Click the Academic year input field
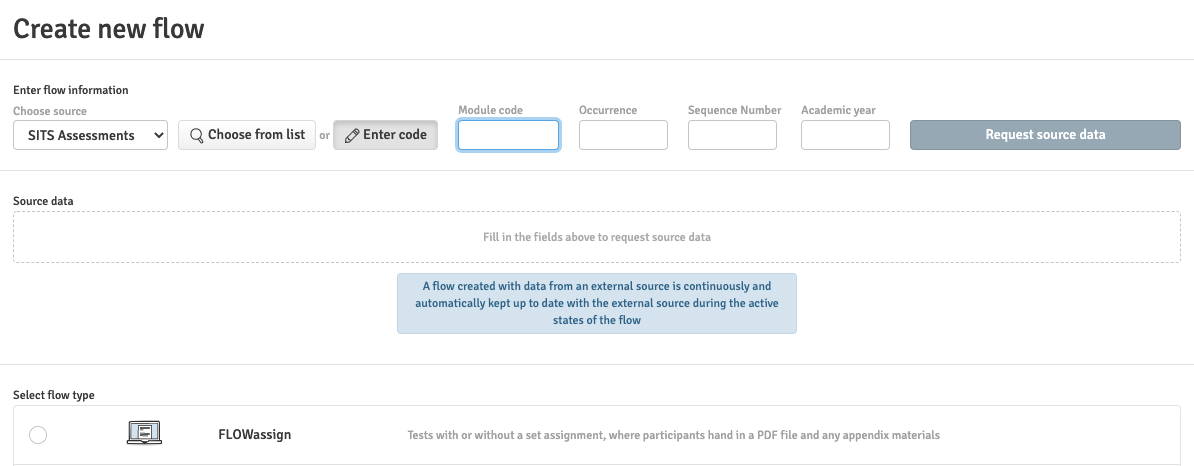Viewport: 1194px width, 466px height. click(x=845, y=135)
